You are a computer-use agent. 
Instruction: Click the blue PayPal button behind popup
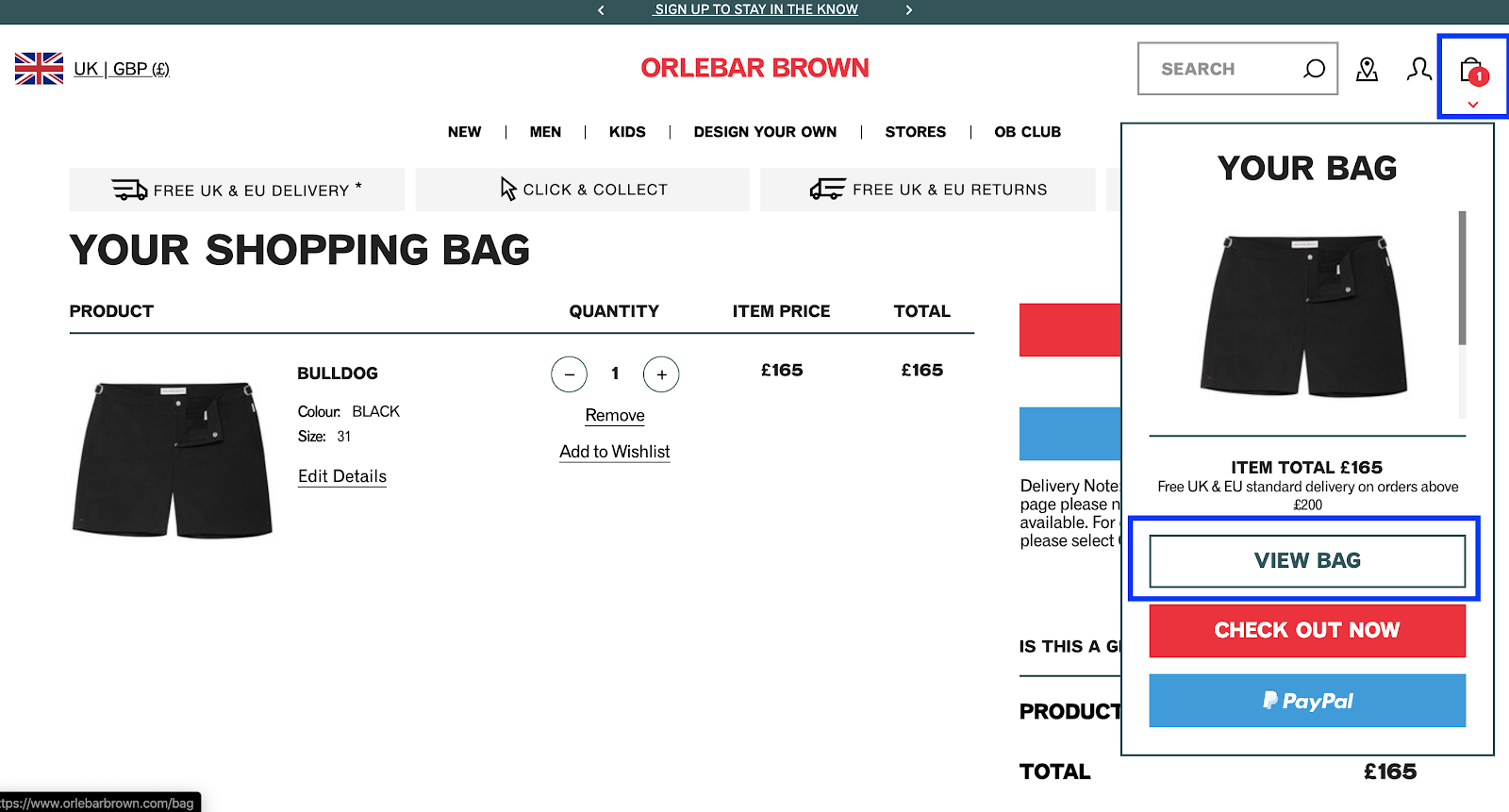(x=1070, y=434)
